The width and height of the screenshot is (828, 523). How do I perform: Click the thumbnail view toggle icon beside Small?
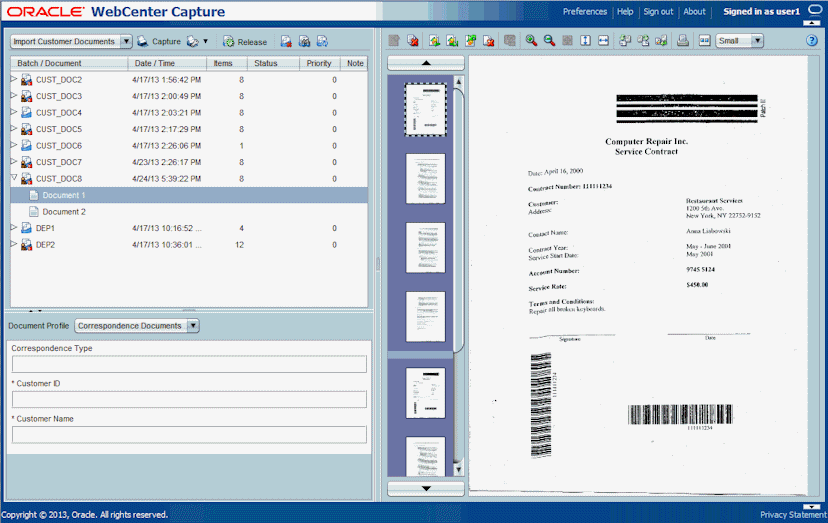(x=704, y=41)
